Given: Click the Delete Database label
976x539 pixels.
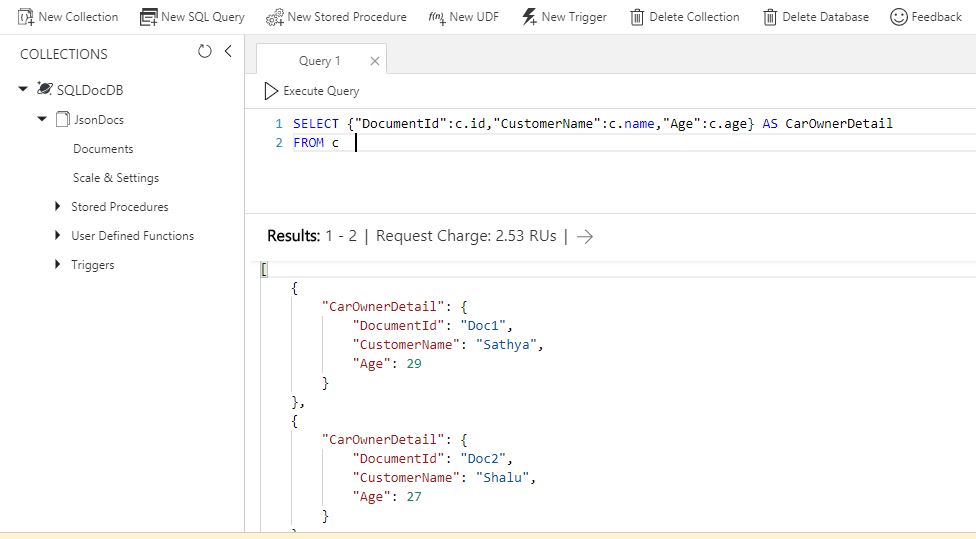Looking at the screenshot, I should pyautogui.click(x=825, y=17).
